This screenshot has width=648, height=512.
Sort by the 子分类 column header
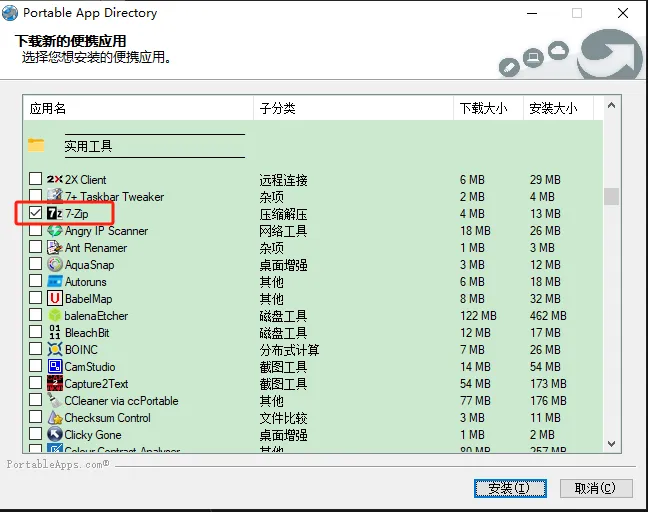coord(353,108)
